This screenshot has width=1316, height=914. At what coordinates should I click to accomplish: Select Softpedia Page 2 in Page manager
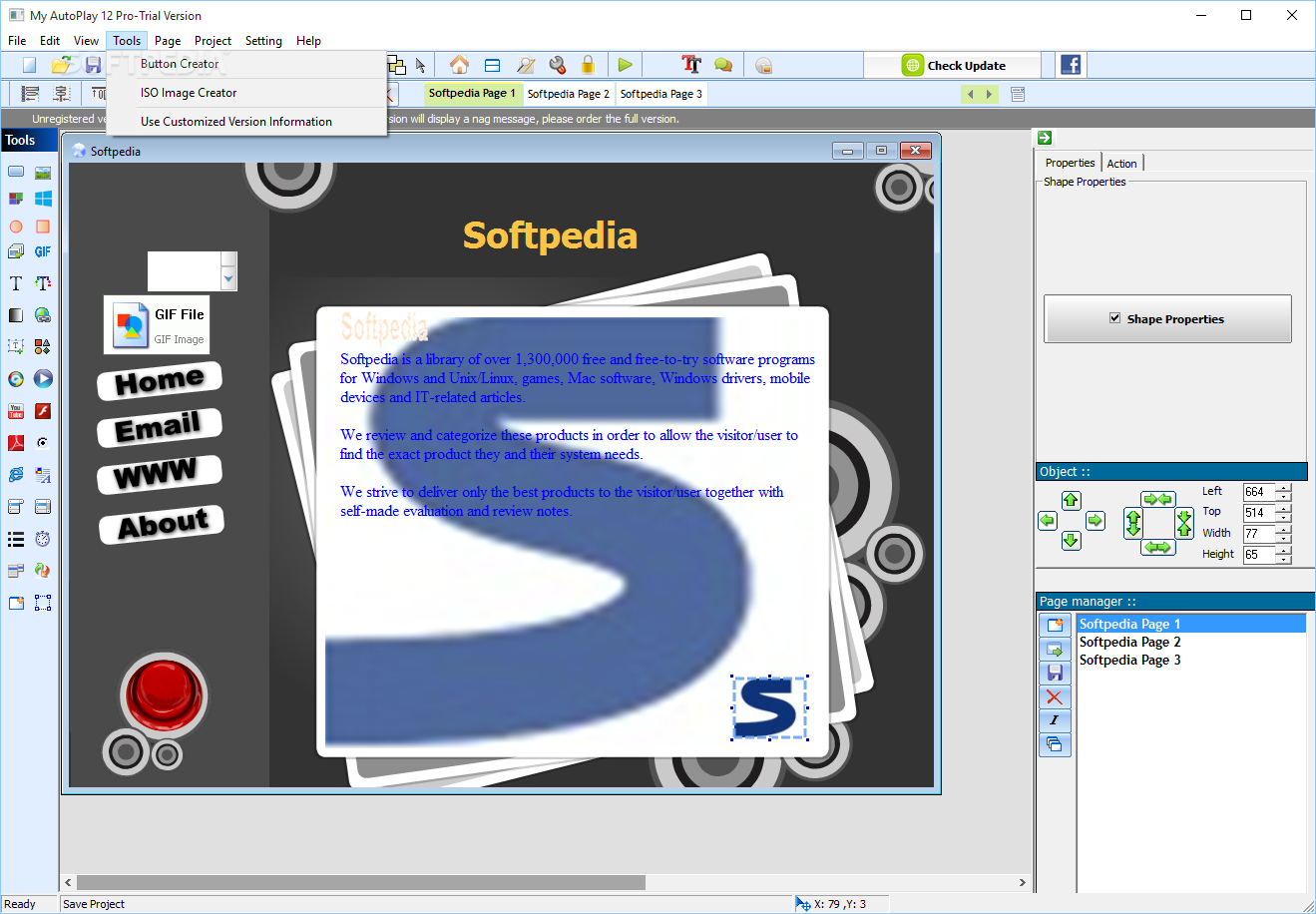coord(1129,642)
